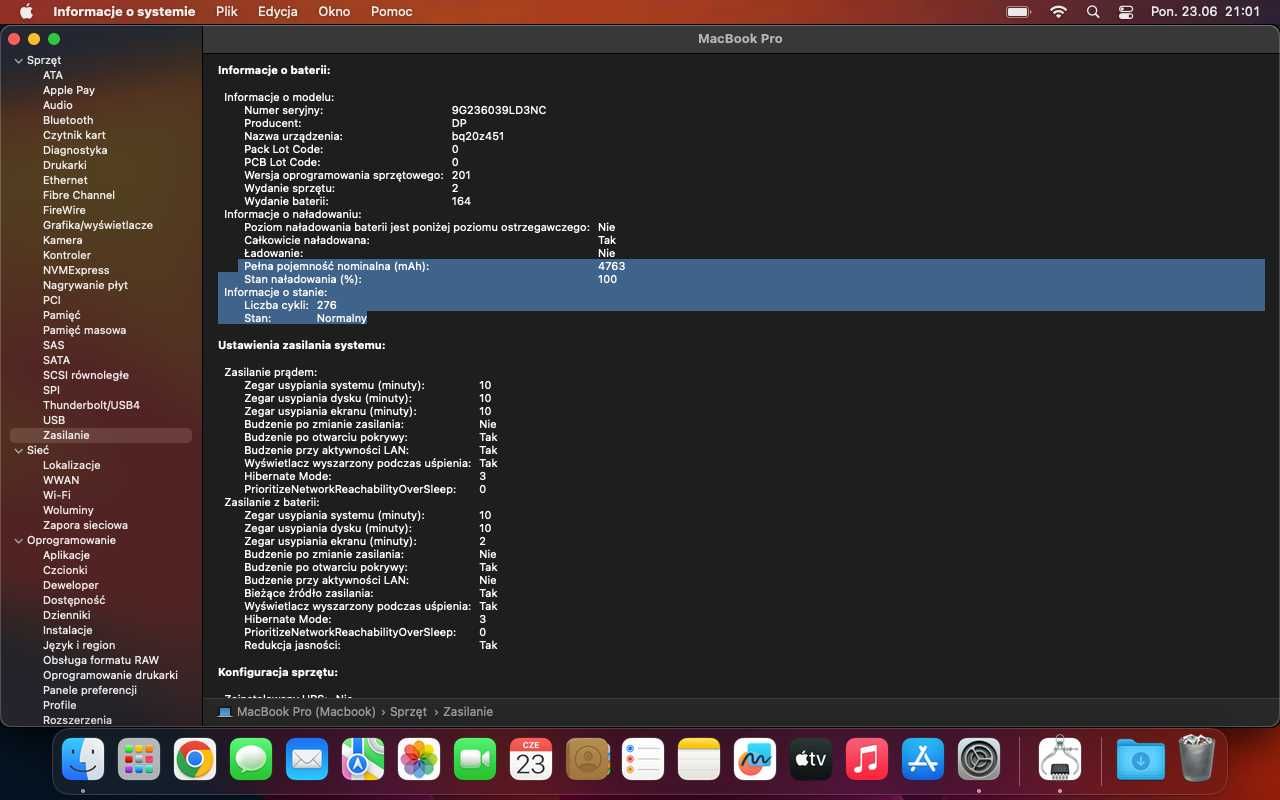Open the Okno menu
The width and height of the screenshot is (1280, 800).
pos(334,12)
